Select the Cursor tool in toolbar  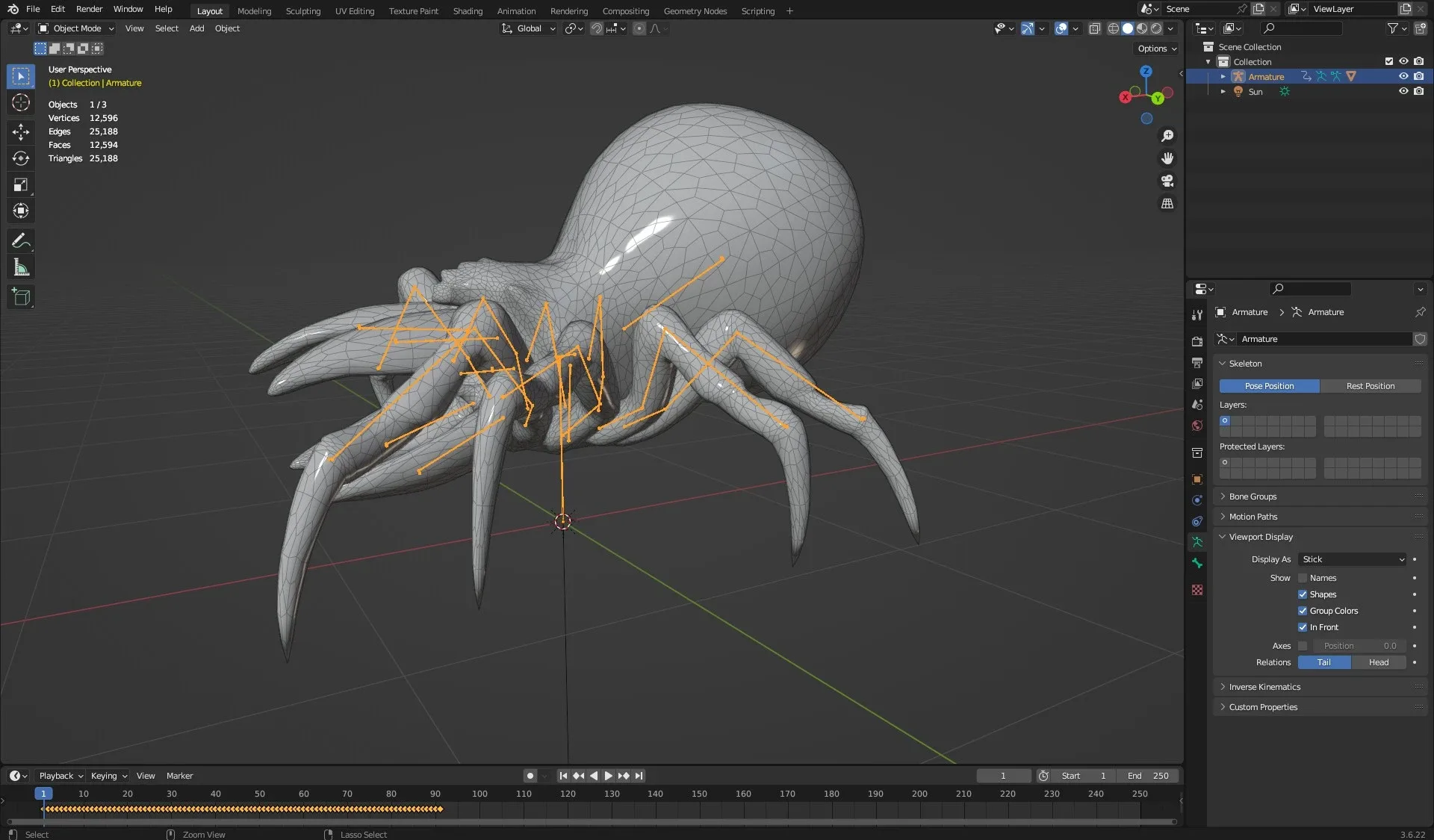[21, 102]
